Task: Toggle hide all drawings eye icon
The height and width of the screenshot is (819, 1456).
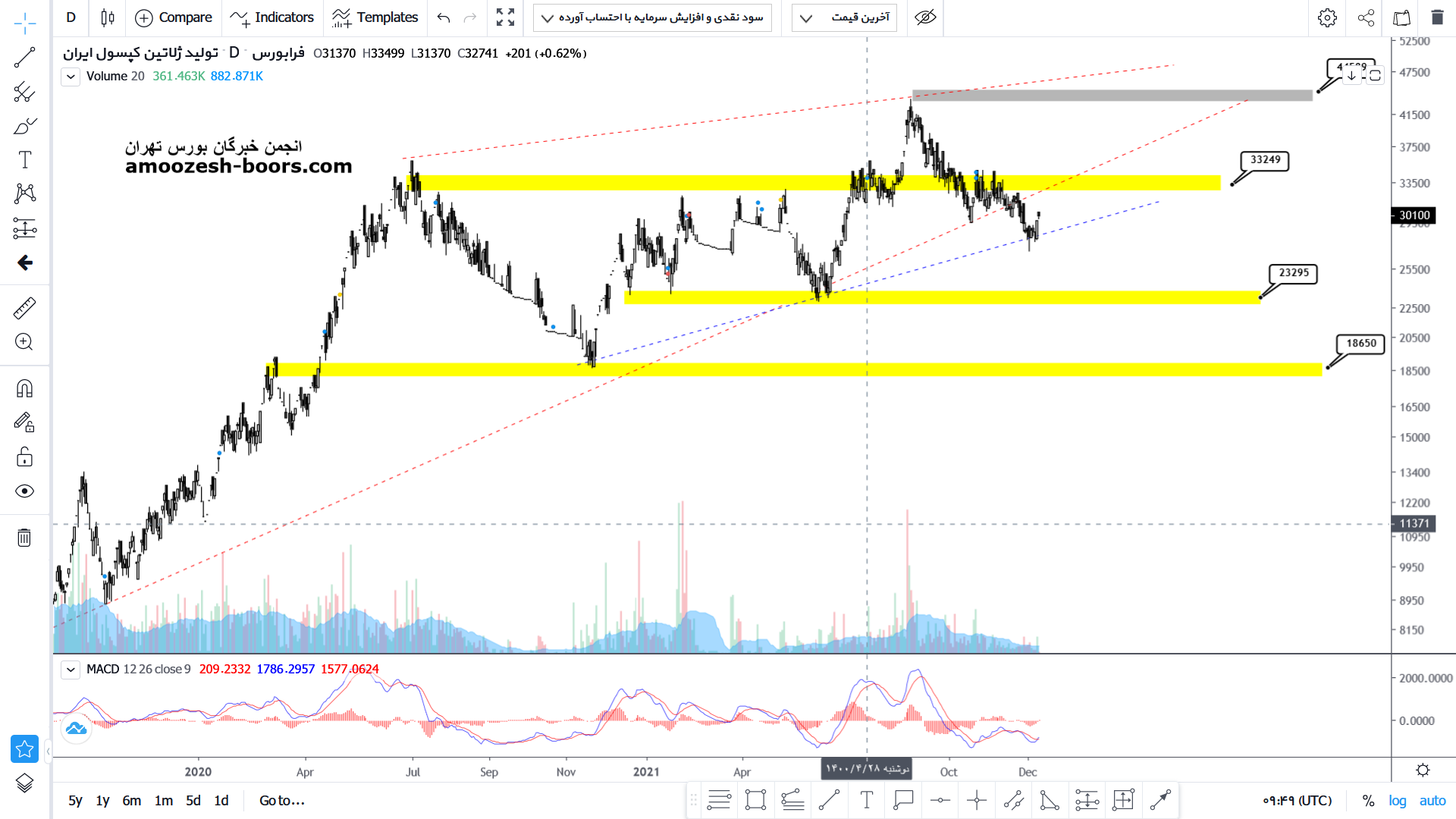Action: click(x=24, y=491)
